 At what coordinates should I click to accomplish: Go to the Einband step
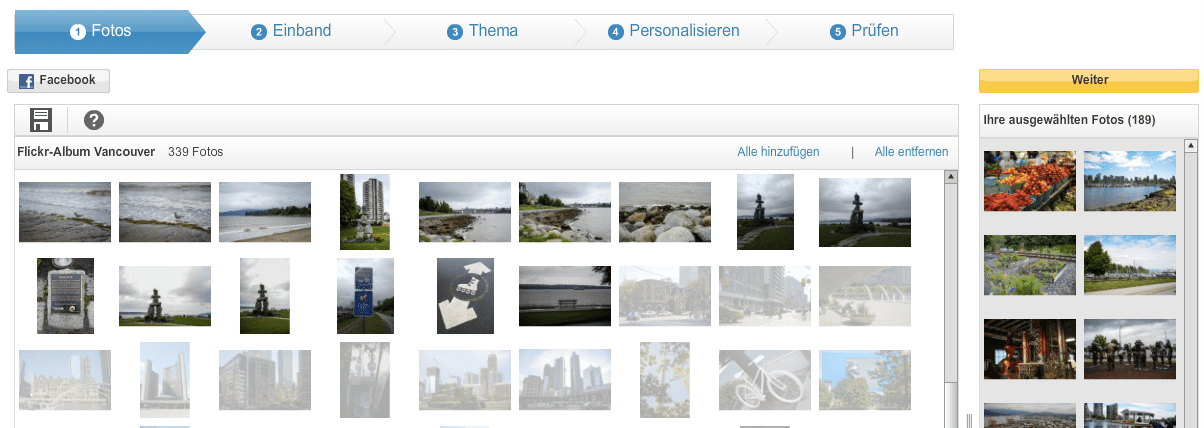[x=291, y=31]
